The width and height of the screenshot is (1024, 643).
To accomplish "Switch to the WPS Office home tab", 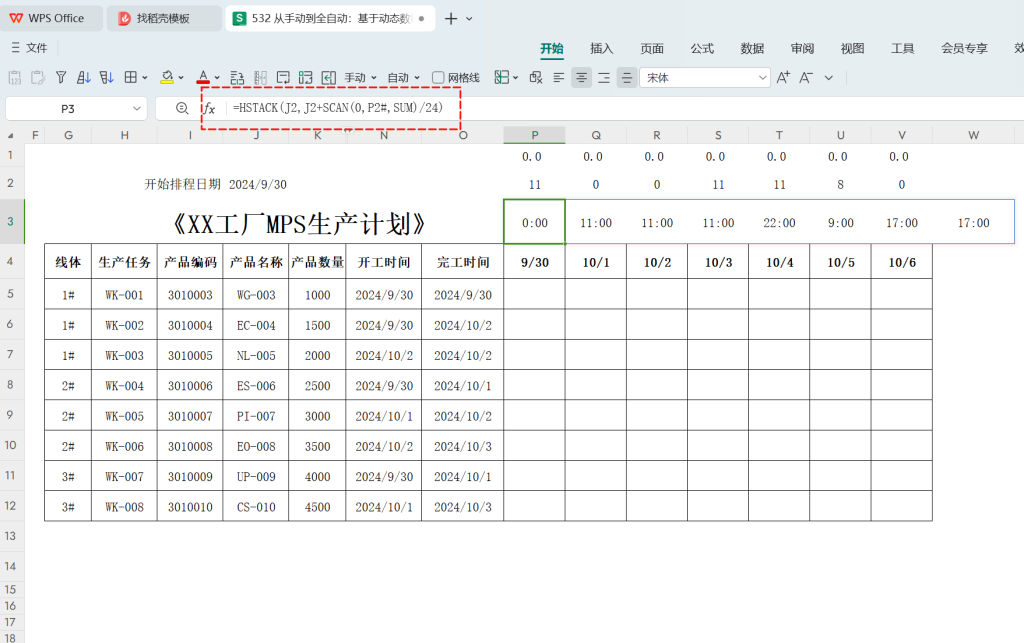I will point(51,18).
